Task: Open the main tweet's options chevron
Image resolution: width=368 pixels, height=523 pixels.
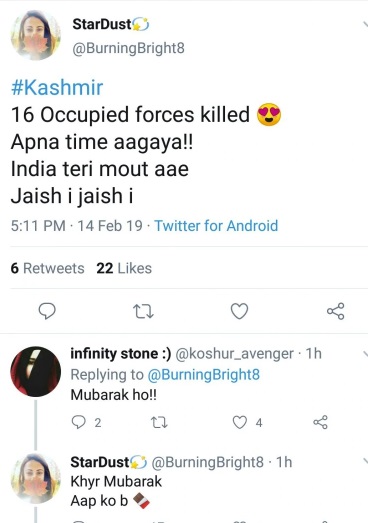Action: (365, 24)
